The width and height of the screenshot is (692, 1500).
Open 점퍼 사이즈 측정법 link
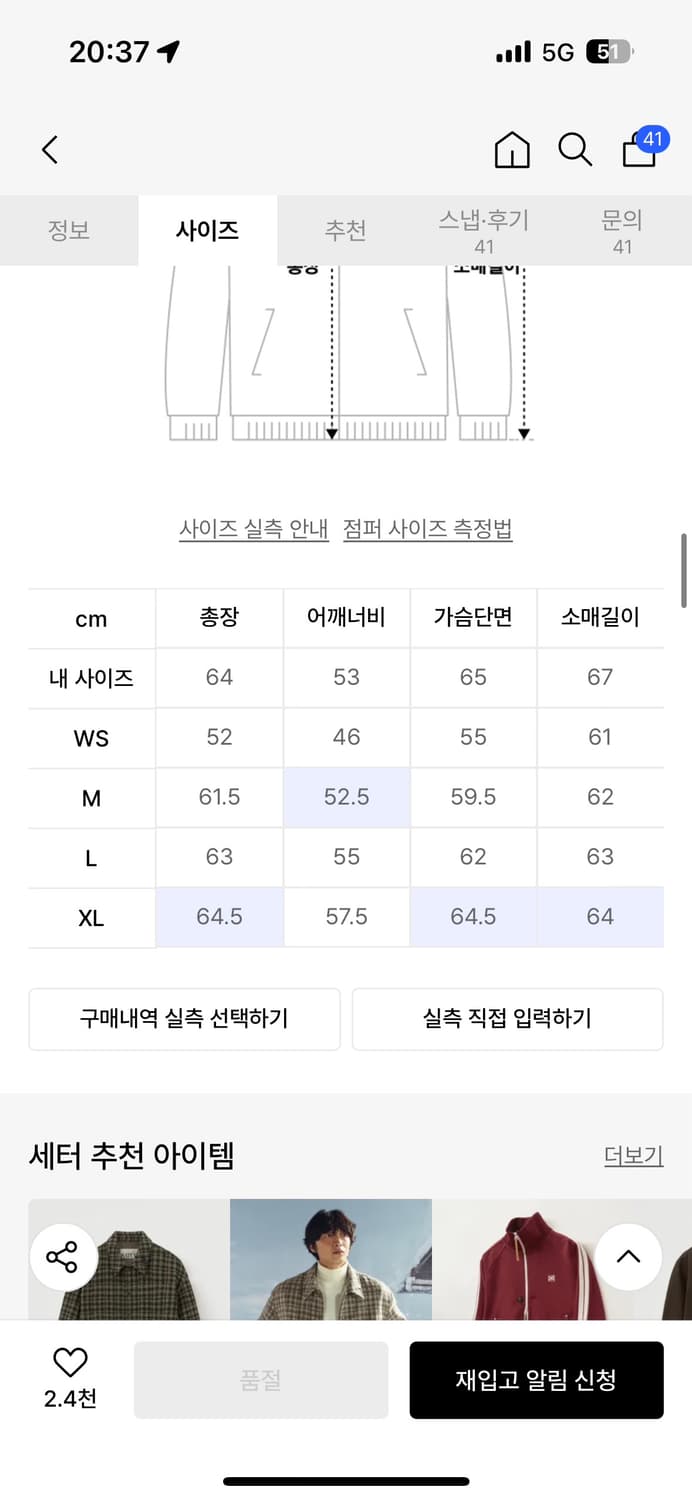[427, 529]
